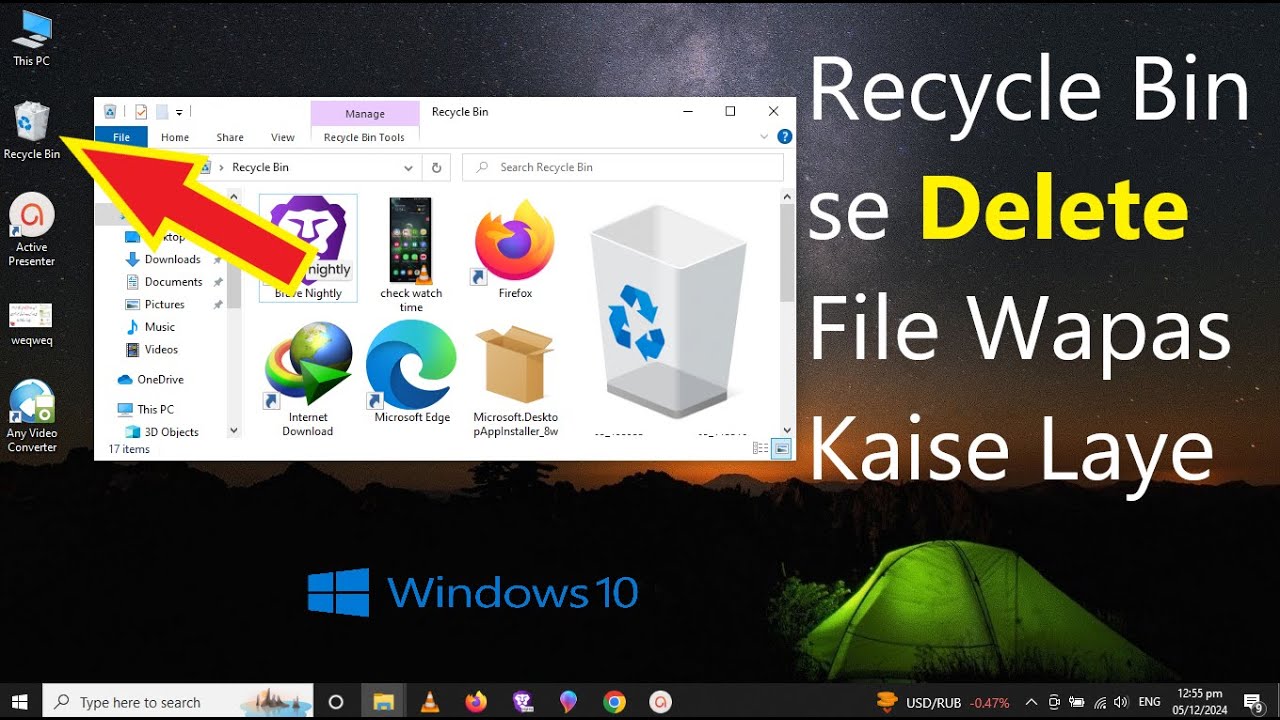Open notification center icon

[1251, 702]
